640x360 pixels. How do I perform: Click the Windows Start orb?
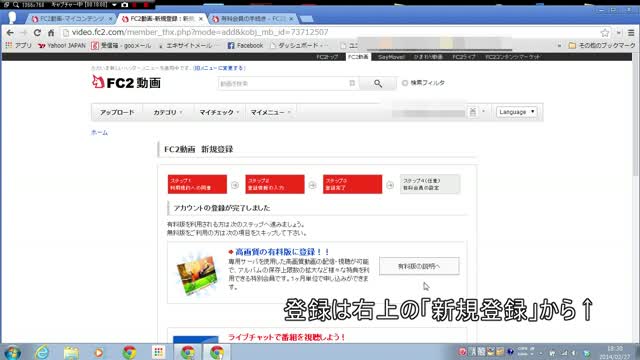[12, 352]
